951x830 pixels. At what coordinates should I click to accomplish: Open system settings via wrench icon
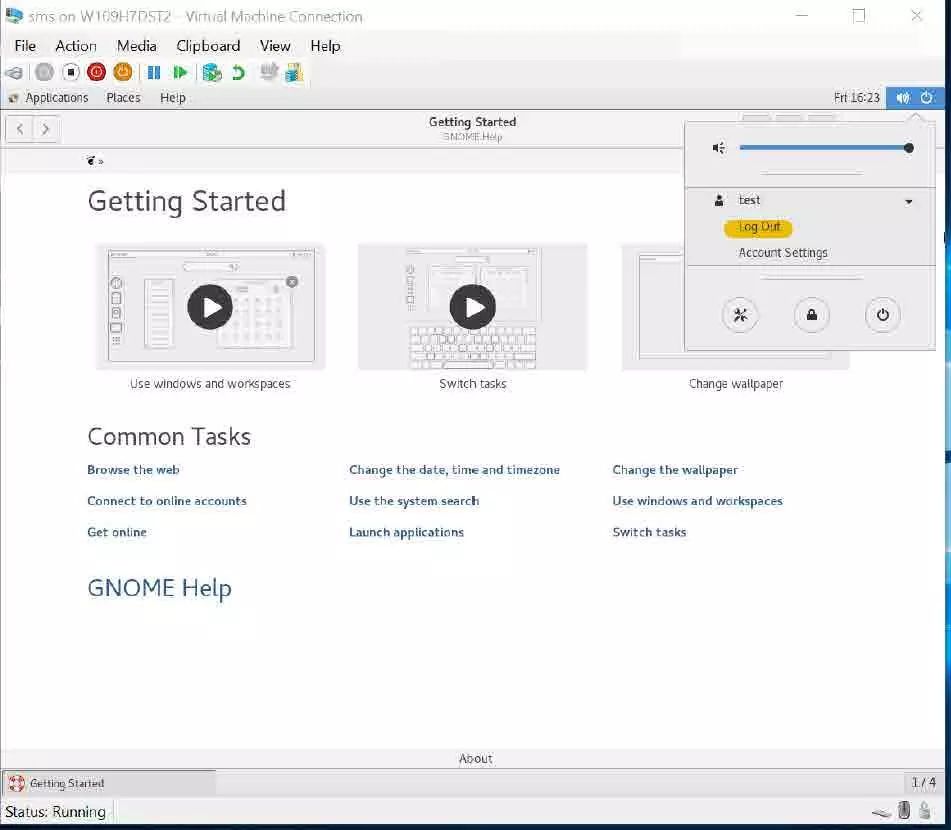pyautogui.click(x=741, y=315)
